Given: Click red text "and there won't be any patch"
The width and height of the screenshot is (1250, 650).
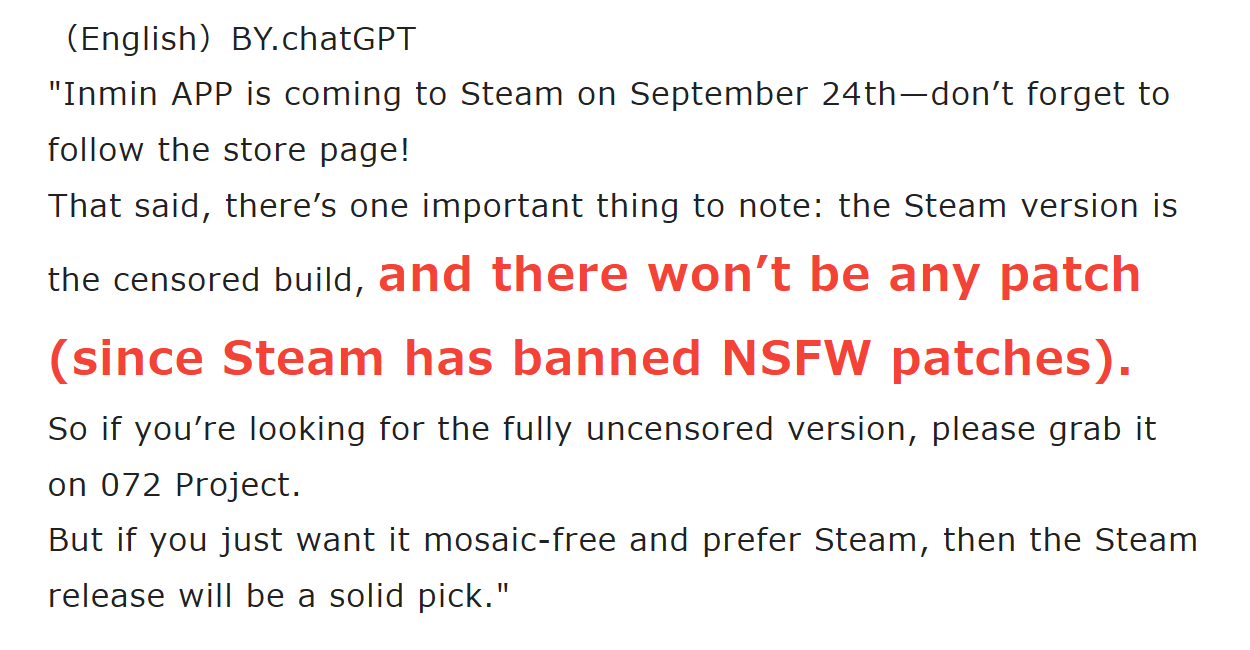Looking at the screenshot, I should [x=760, y=275].
